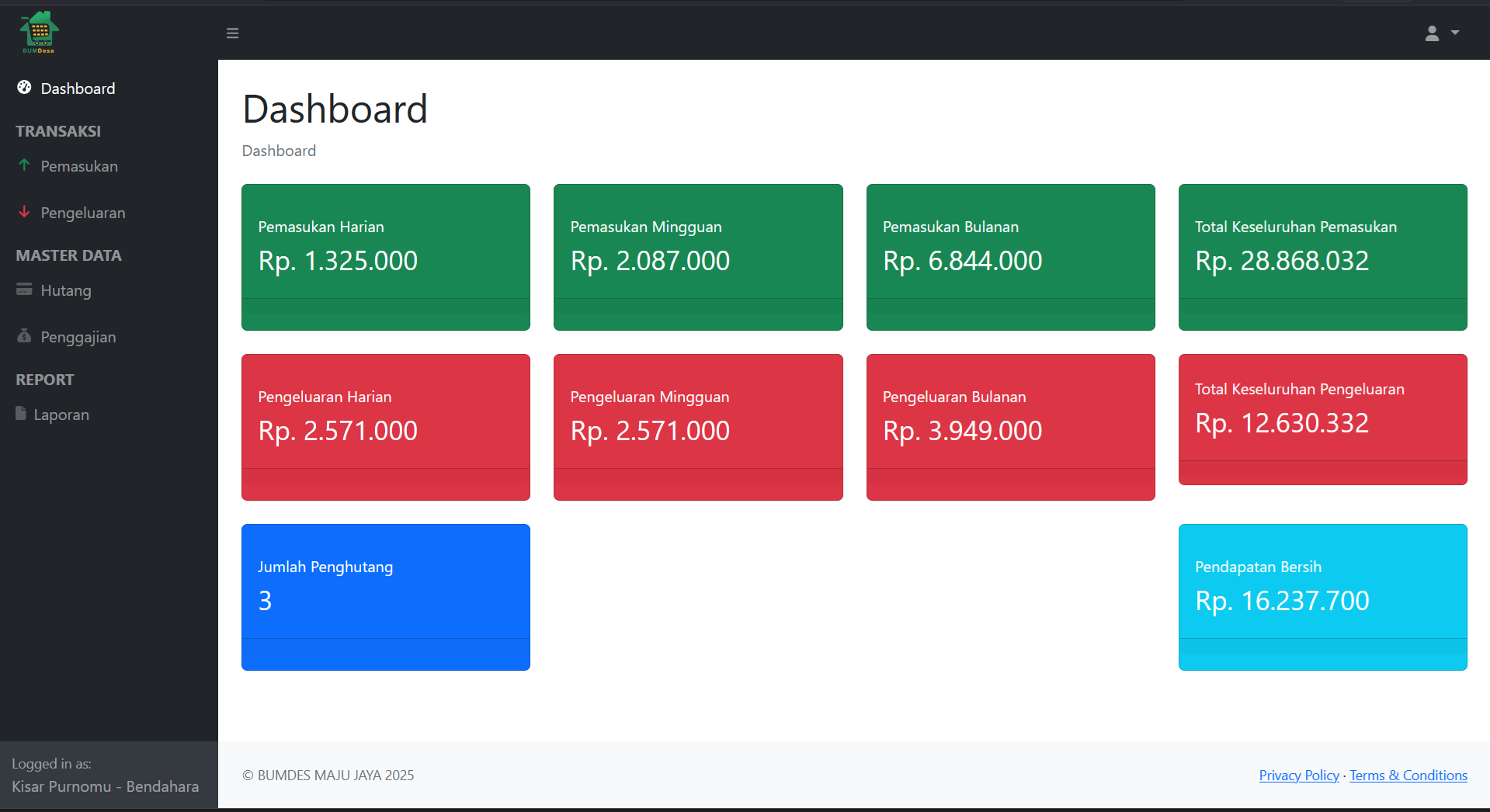Open the Laporan report item
Image resolution: width=1490 pixels, height=812 pixels.
coord(61,415)
